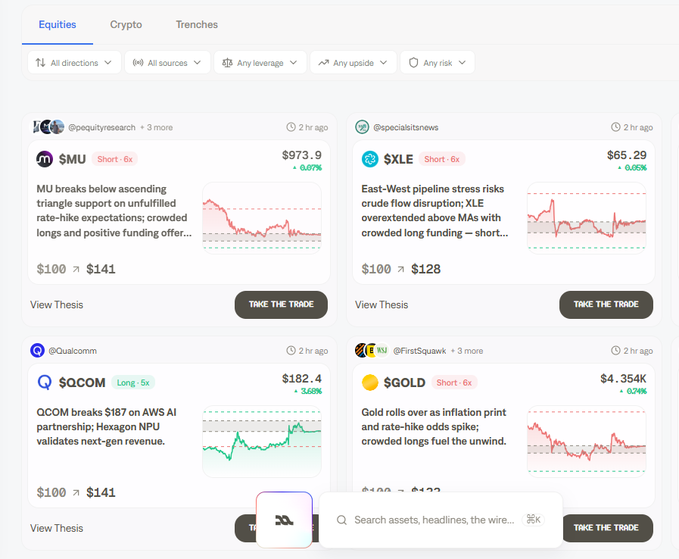
Task: Click the floating app logo button
Action: coord(284,520)
